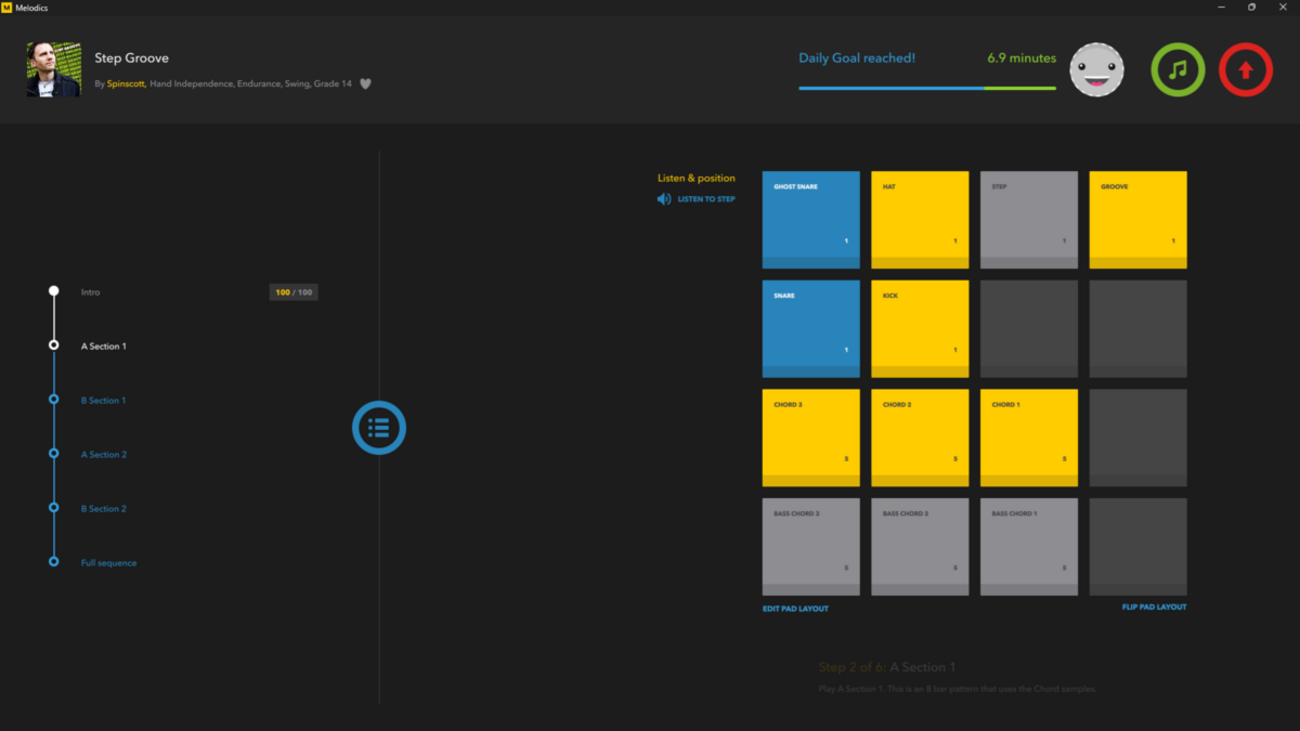This screenshot has width=1300, height=731.
Task: Go to the Intro step
Action: pyautogui.click(x=90, y=292)
